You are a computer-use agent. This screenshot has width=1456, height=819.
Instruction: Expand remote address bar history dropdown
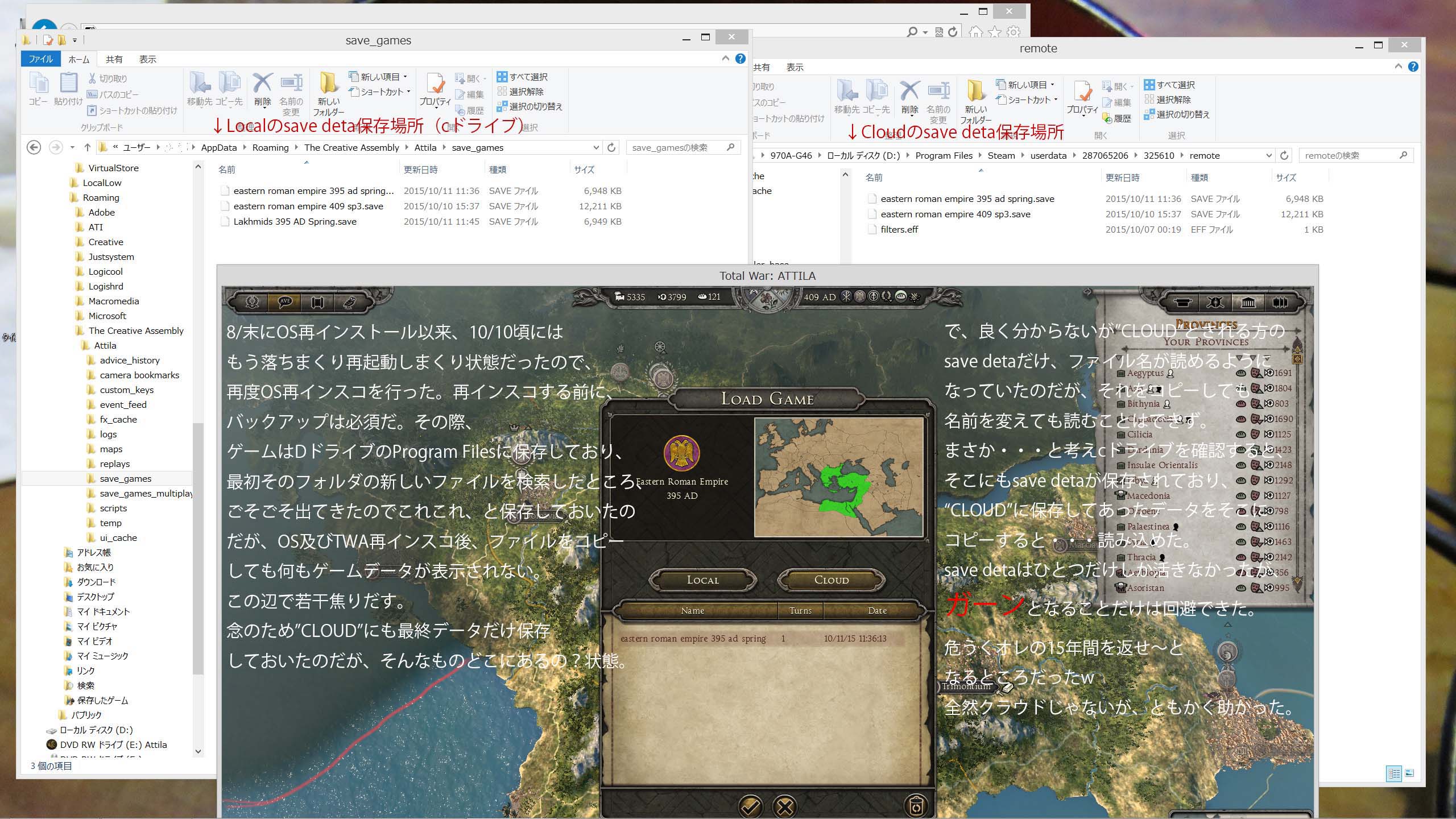(1268, 155)
